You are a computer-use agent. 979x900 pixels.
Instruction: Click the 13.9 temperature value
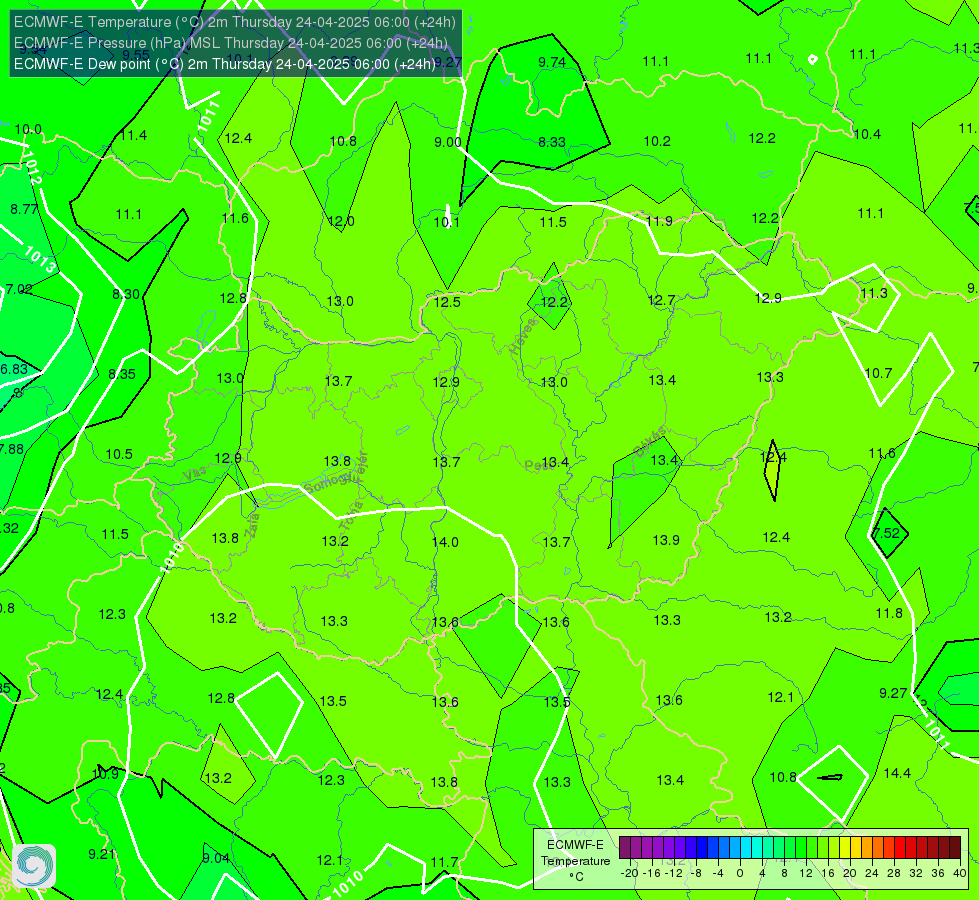pos(666,540)
